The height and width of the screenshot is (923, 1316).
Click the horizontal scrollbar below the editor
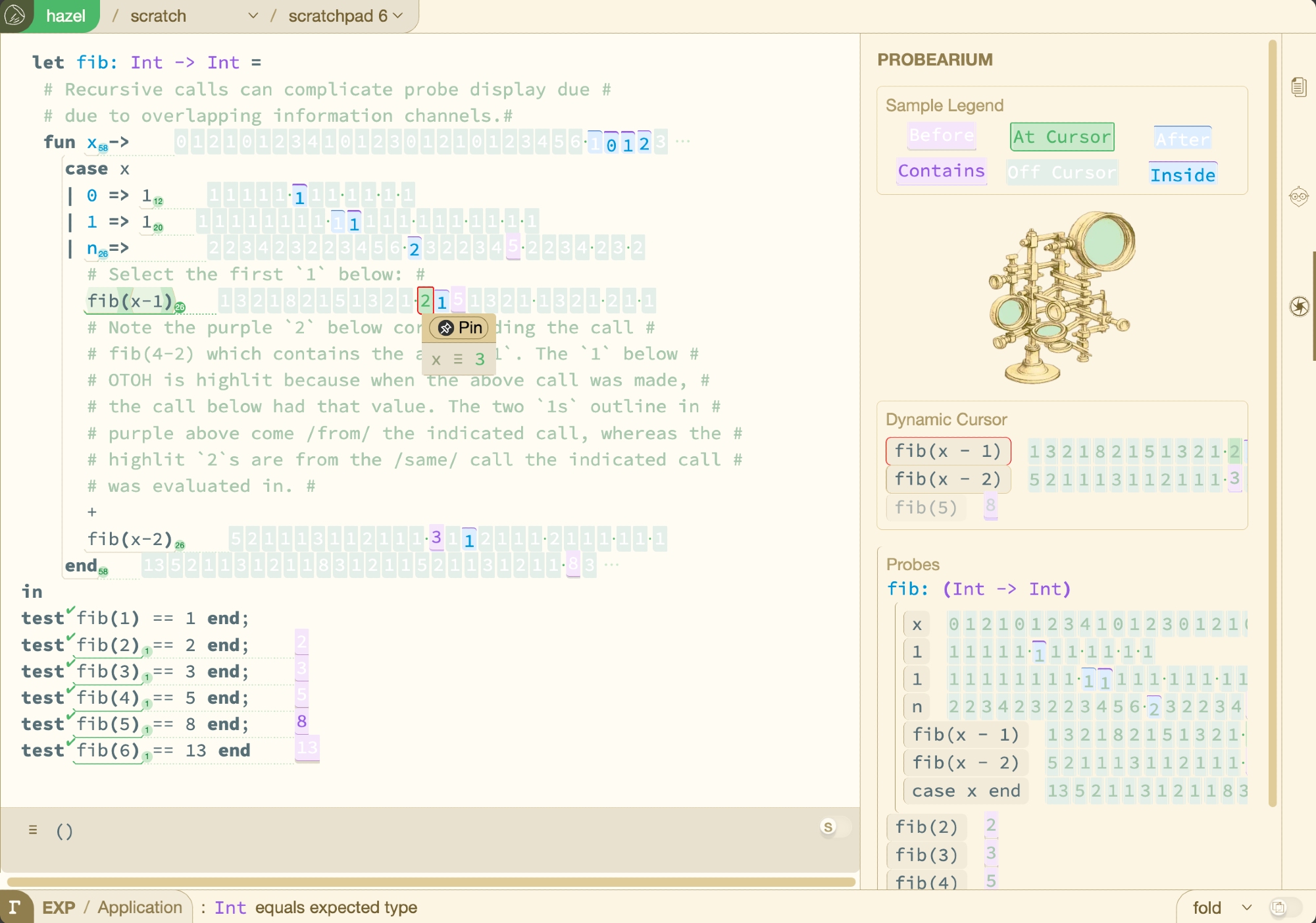coord(431,881)
